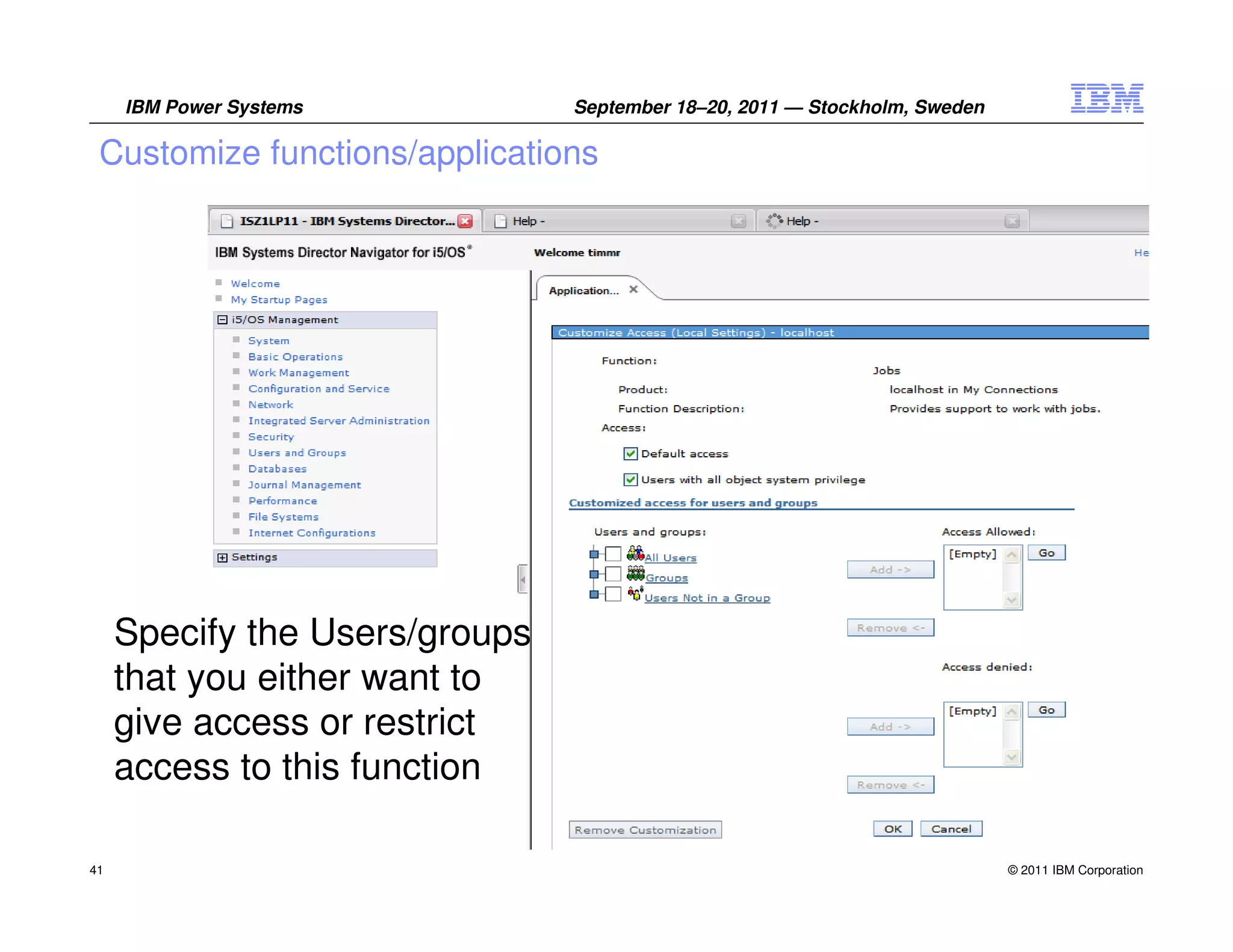Screen dimensions: 1233x952
Task: Switch to the ISZ1LP11 IBM Systems Director tab
Action: 346,221
